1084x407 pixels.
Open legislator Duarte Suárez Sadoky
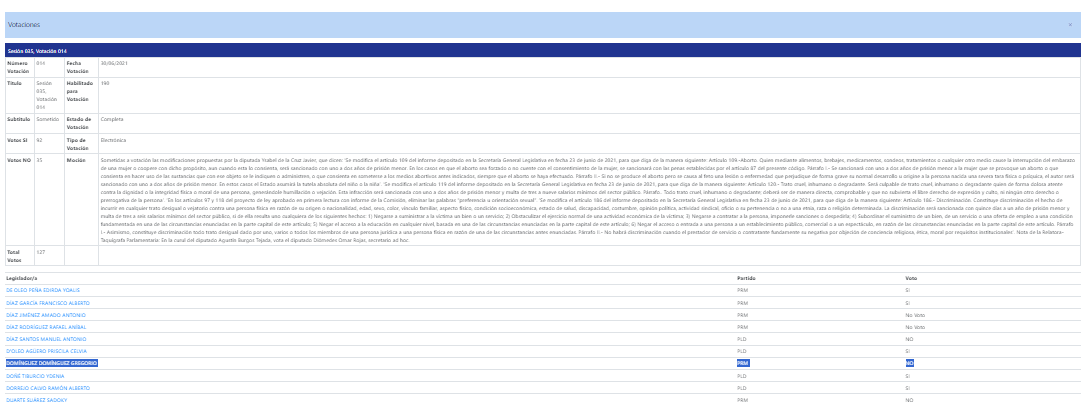[x=37, y=400]
